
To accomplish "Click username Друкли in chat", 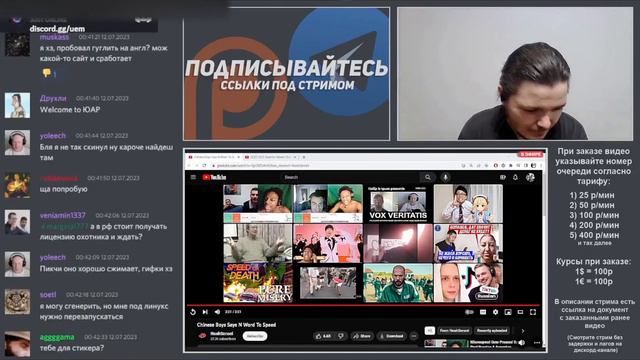I will tap(53, 98).
